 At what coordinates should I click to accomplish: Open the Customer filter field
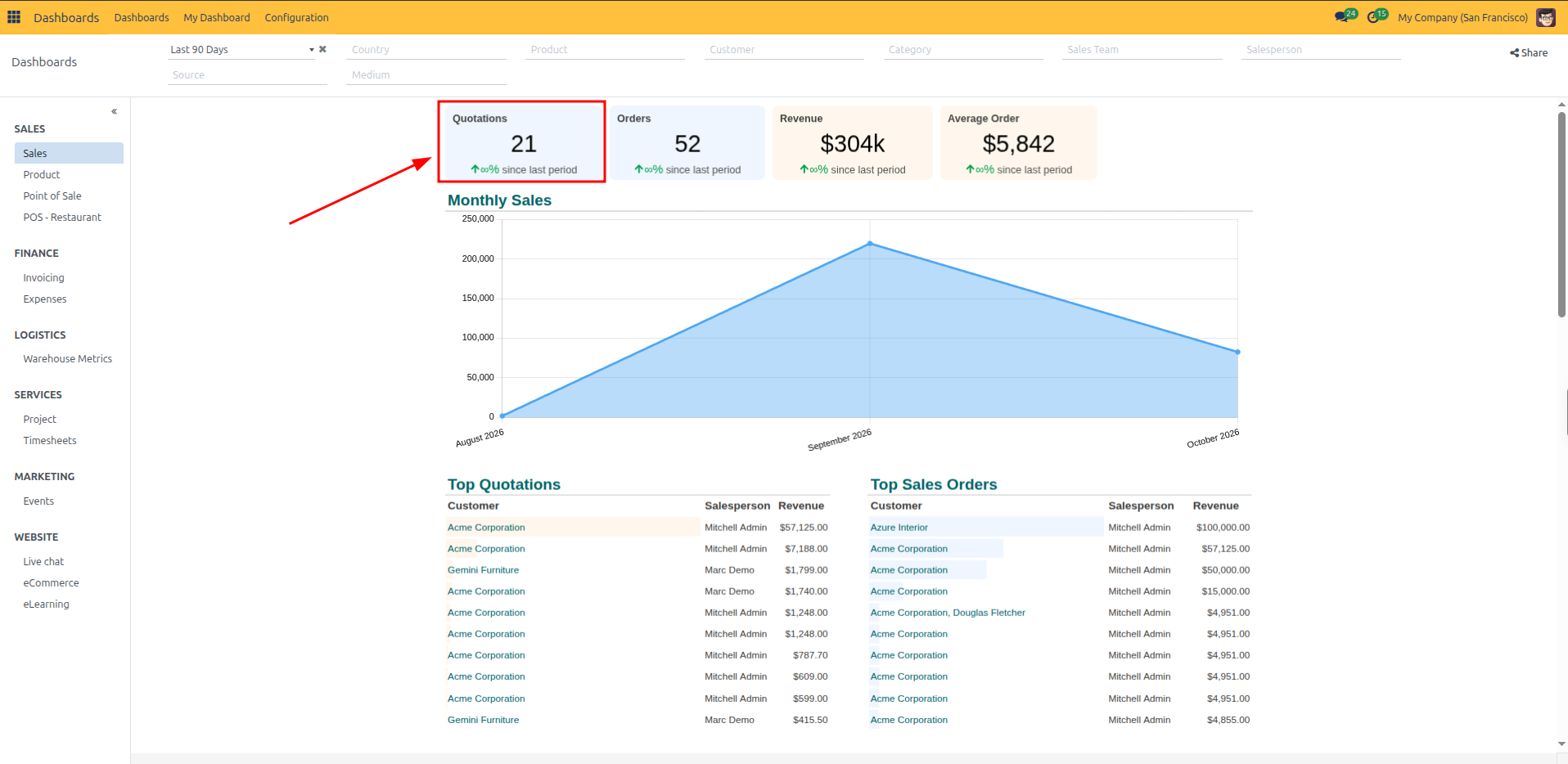point(784,50)
